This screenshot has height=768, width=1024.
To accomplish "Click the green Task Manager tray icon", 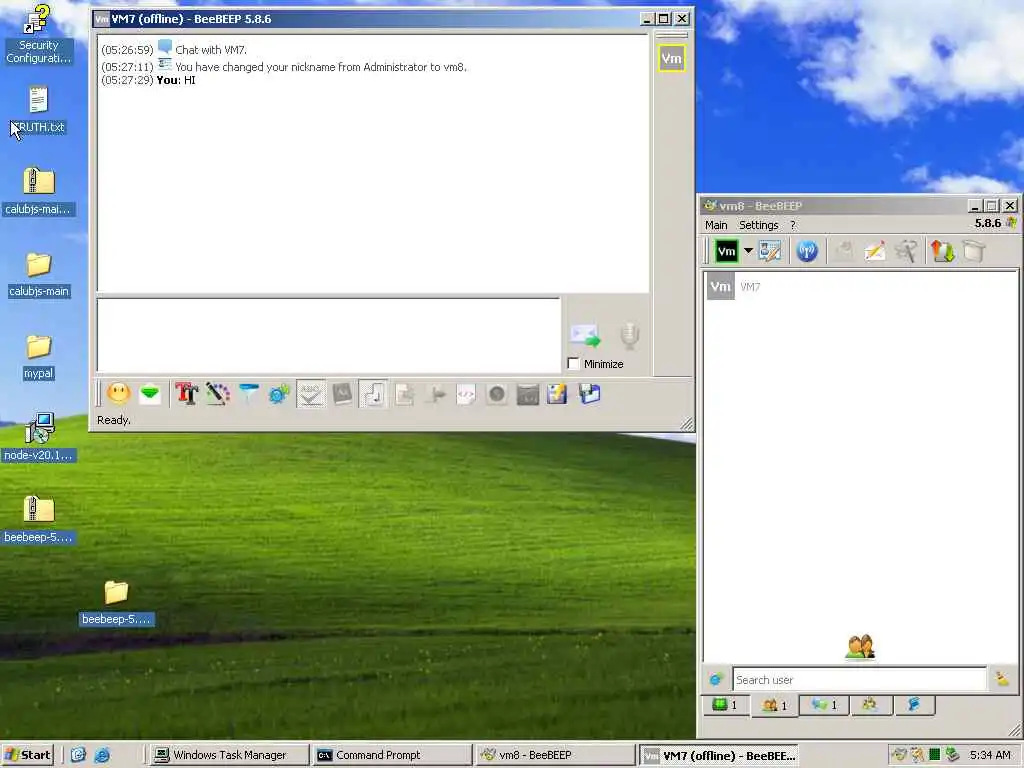I will click(x=934, y=755).
